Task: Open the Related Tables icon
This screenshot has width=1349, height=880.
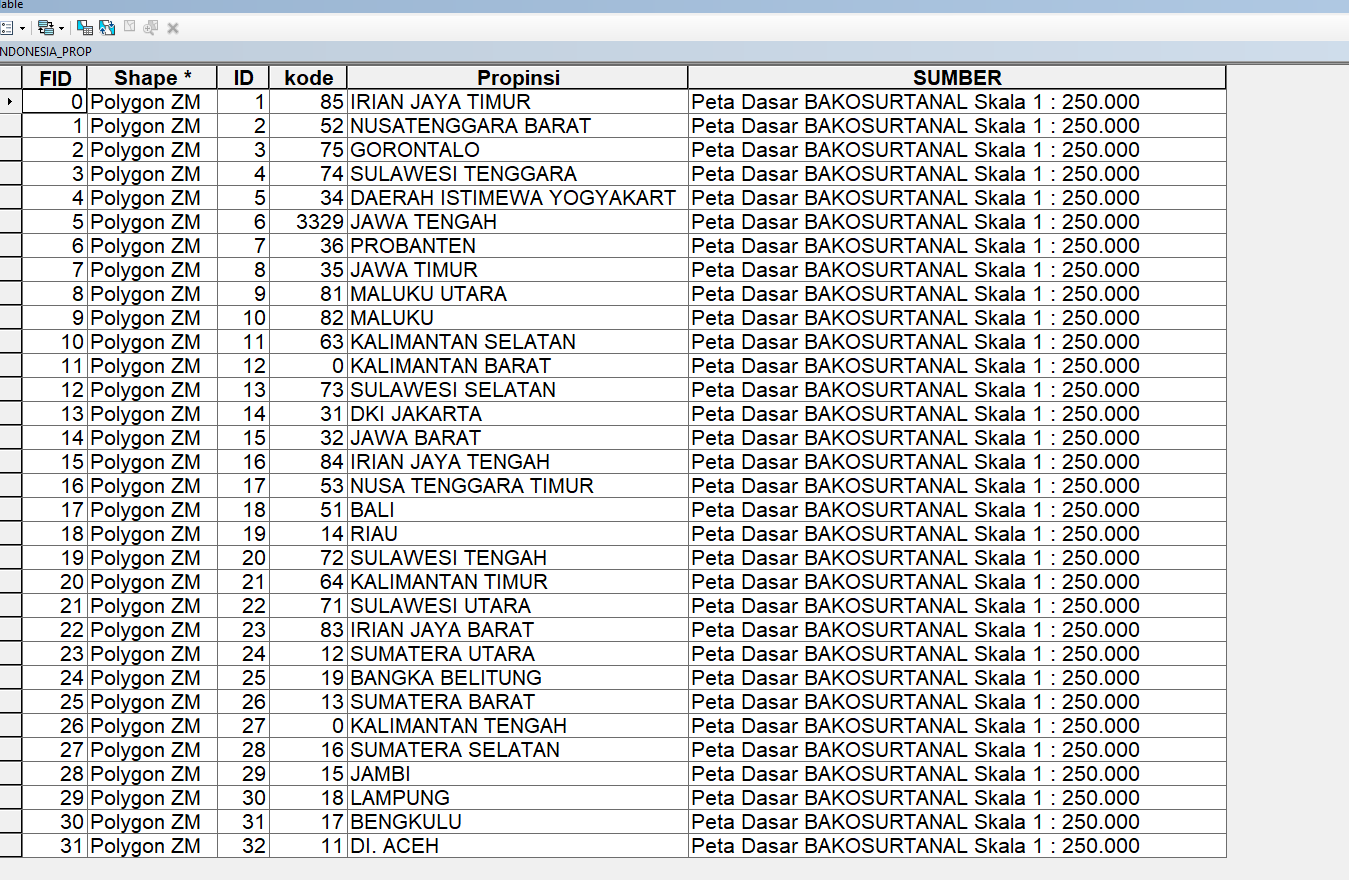Action: tap(46, 28)
